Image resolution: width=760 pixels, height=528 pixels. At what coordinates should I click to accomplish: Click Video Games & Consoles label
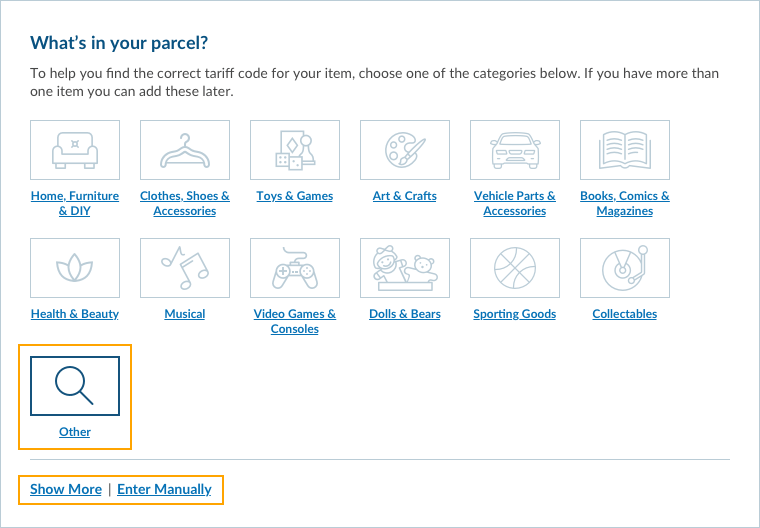[295, 321]
